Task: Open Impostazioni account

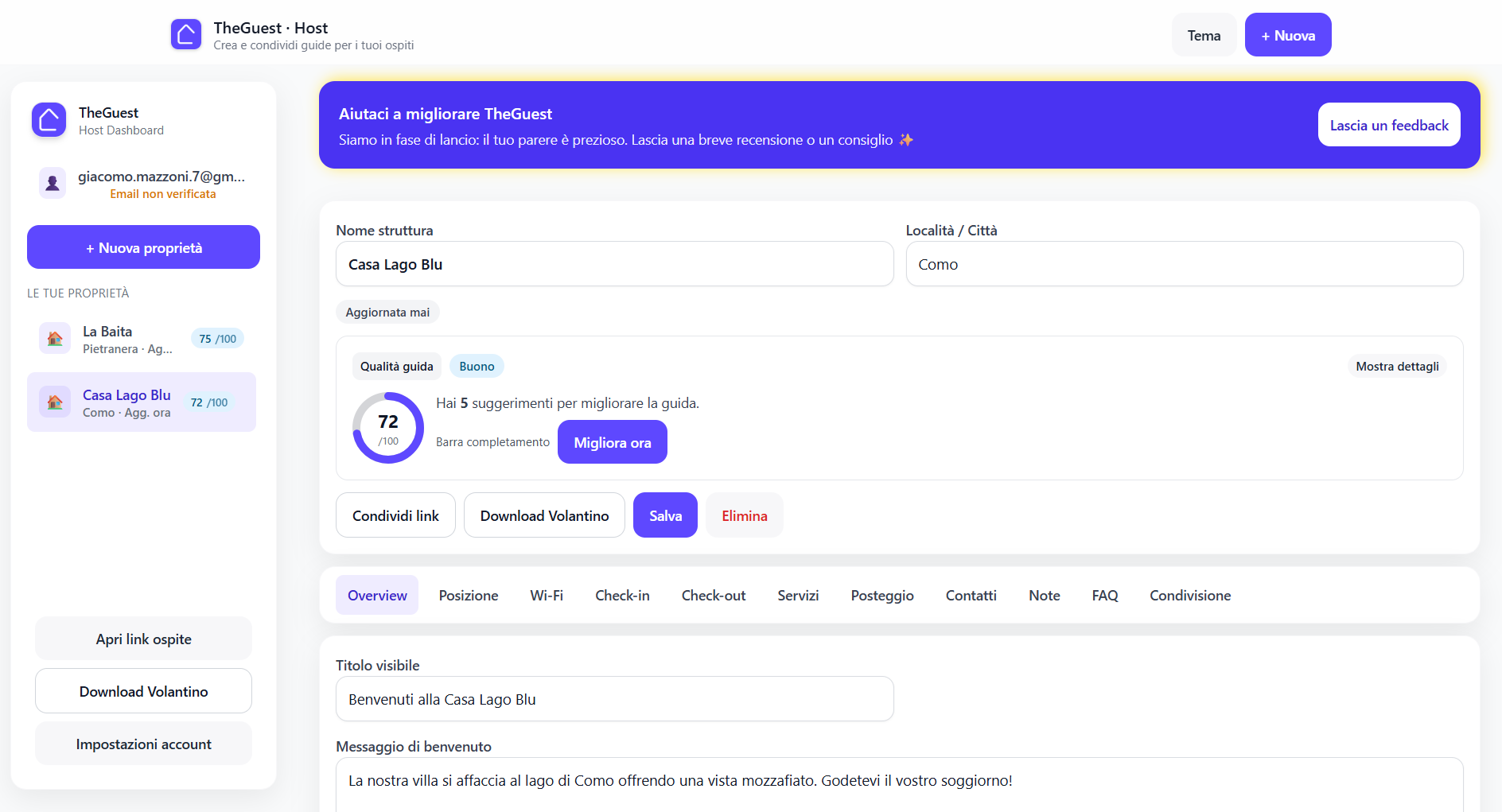Action: pyautogui.click(x=142, y=744)
